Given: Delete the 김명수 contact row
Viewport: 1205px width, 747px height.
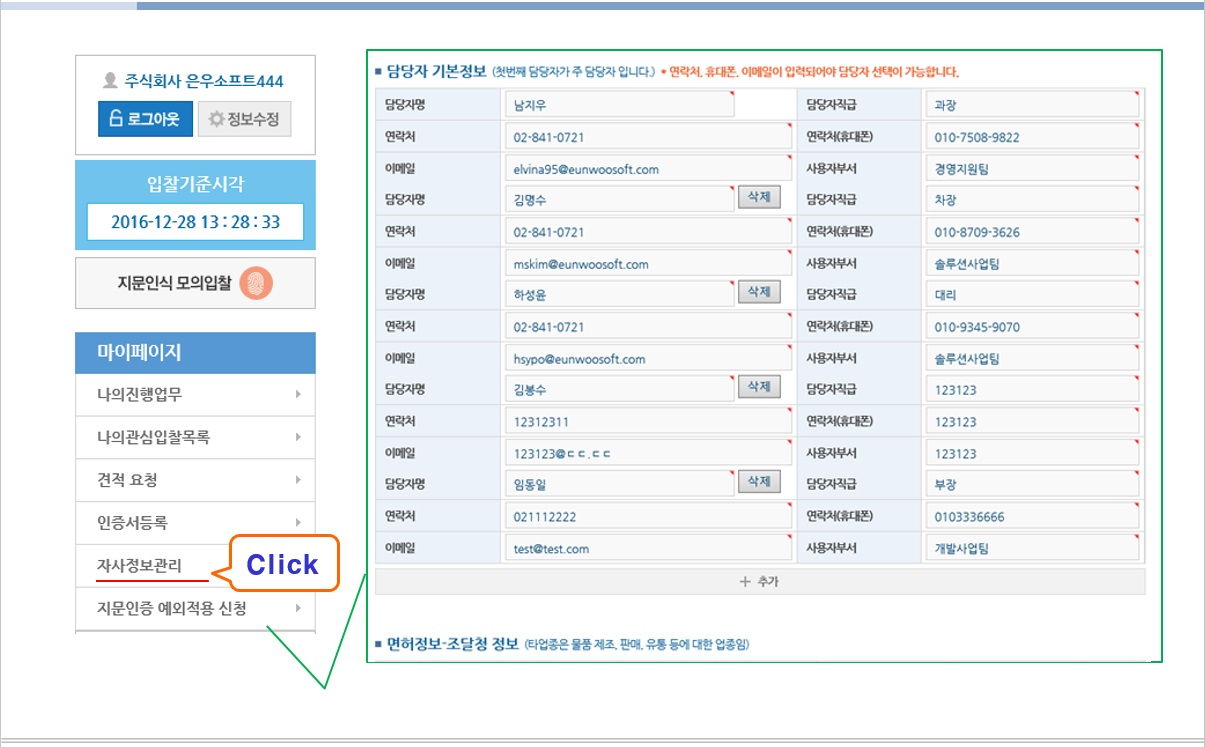Looking at the screenshot, I should pyautogui.click(x=759, y=197).
